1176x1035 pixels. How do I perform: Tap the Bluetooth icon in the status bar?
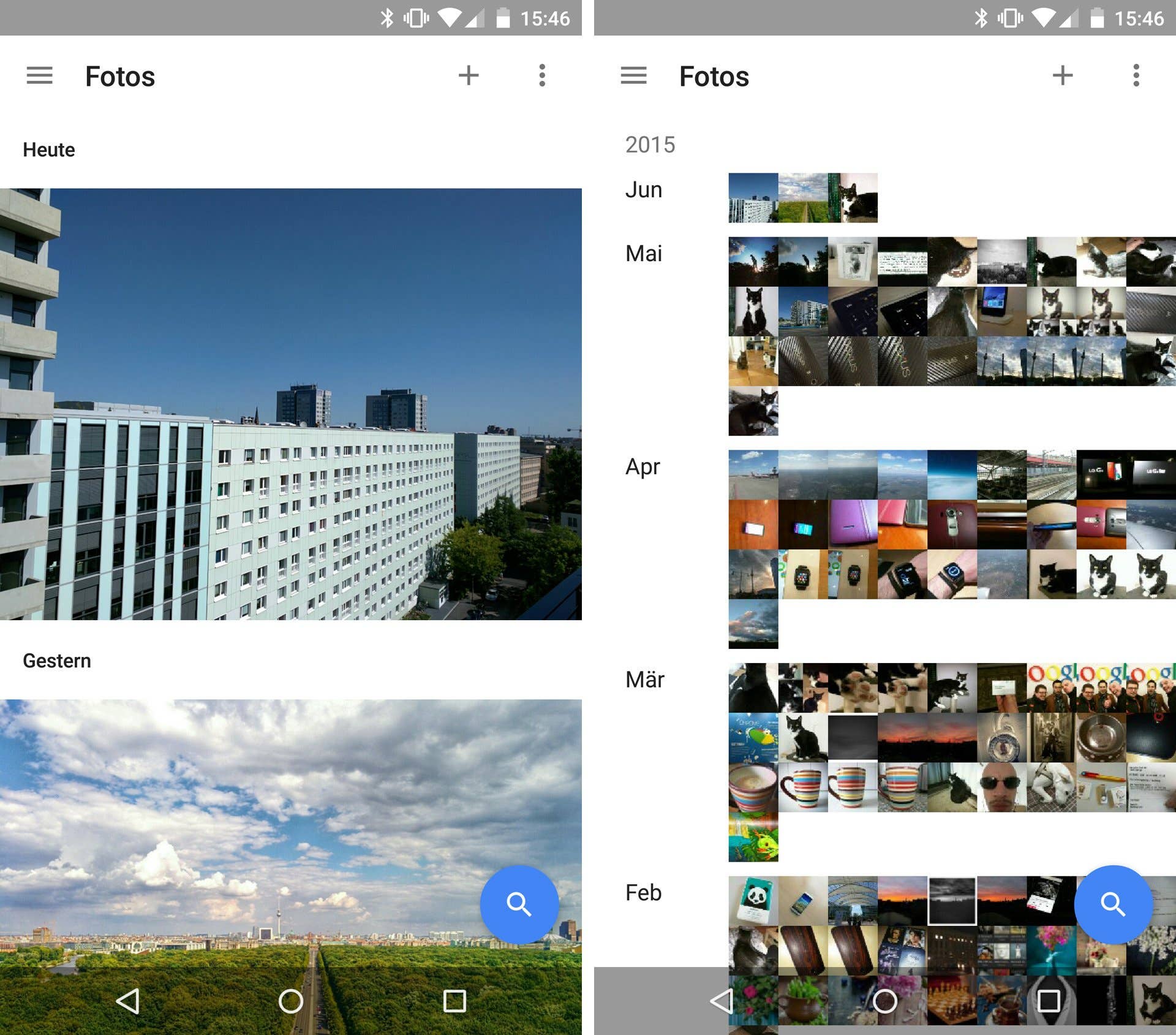(x=387, y=18)
